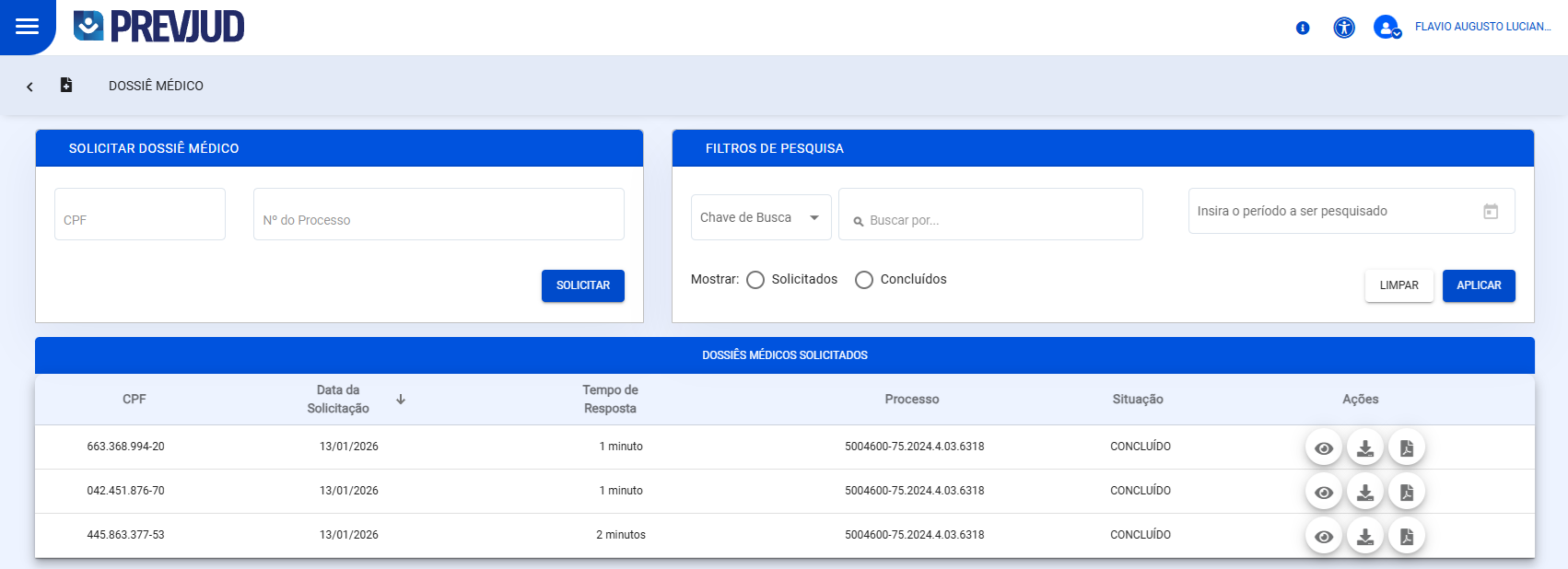The height and width of the screenshot is (569, 1568).
Task: View dossier for CPF 663.368.994-20
Action: (1324, 448)
